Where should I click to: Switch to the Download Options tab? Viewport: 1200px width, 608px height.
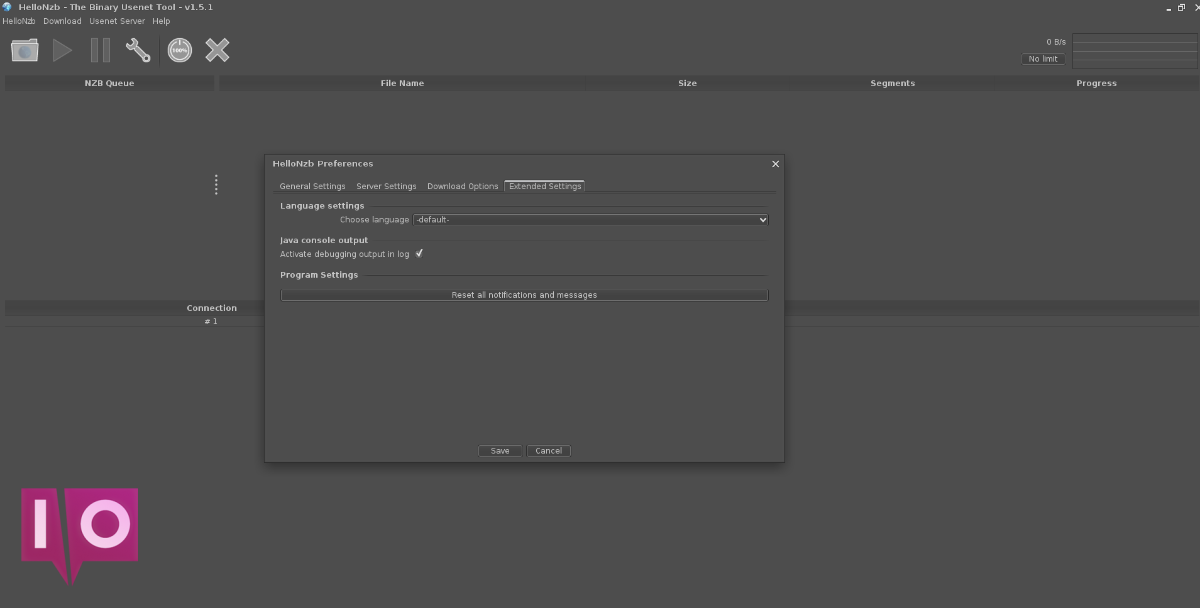click(462, 186)
